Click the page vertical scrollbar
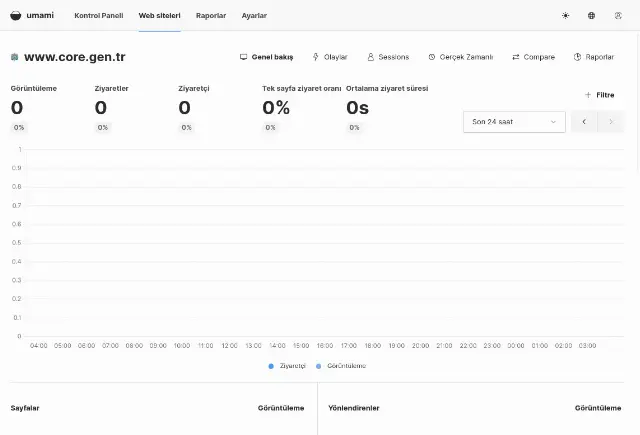The height and width of the screenshot is (435, 640). 638,102
